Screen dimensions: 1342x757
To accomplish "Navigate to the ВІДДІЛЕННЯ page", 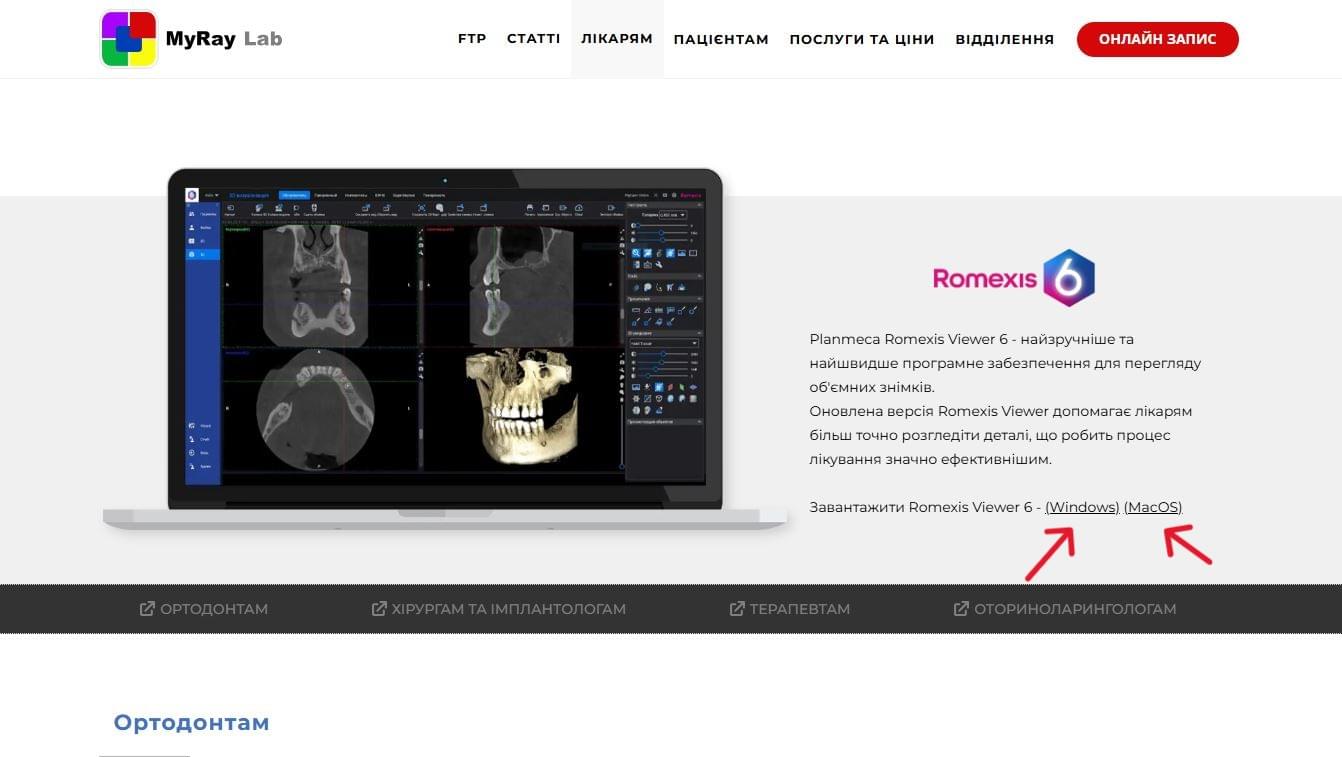I will pos(1004,40).
